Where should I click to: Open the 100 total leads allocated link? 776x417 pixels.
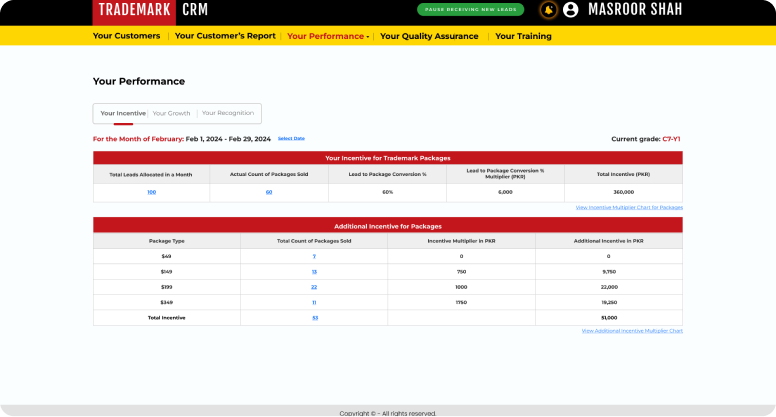coord(151,191)
